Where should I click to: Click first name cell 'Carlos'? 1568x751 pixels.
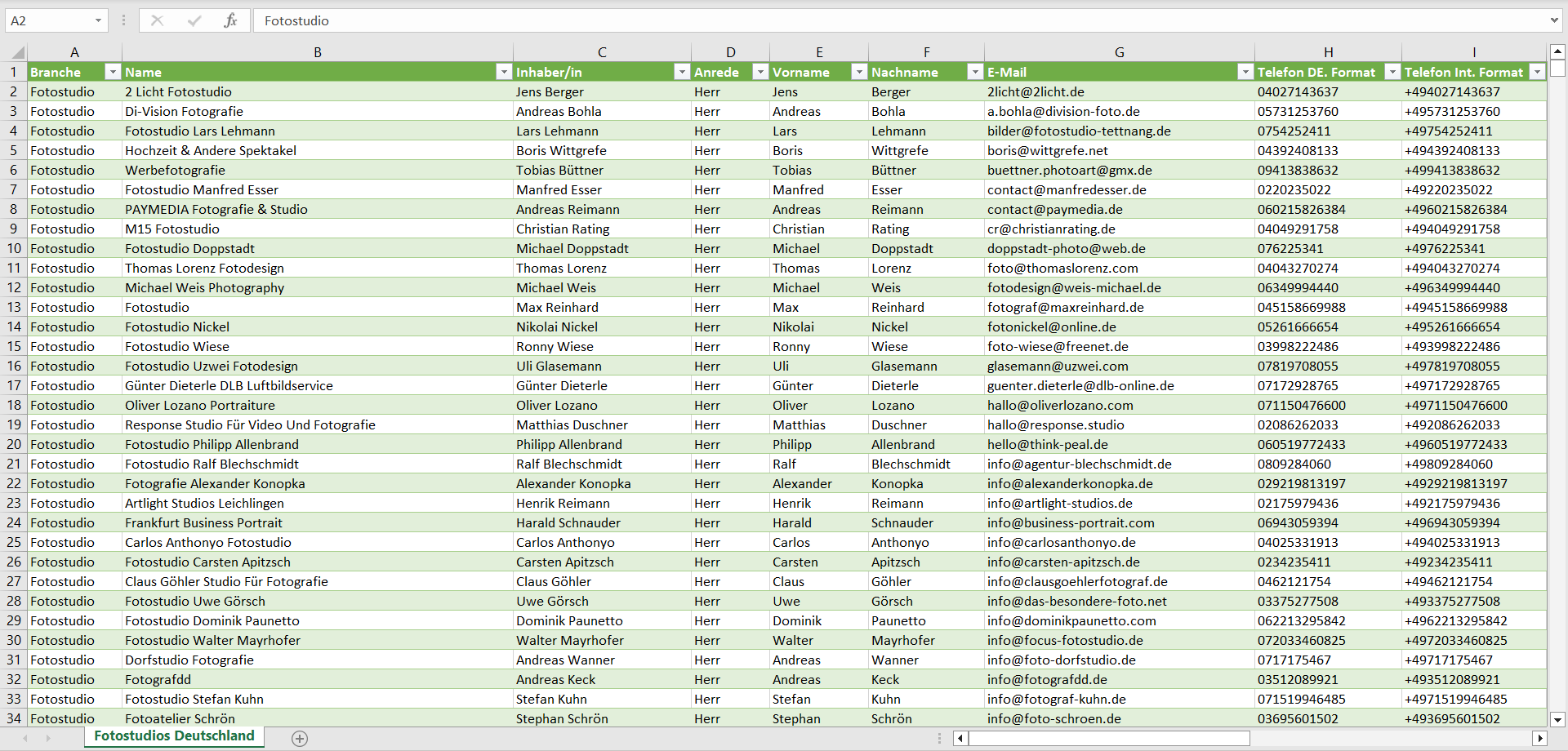[818, 542]
